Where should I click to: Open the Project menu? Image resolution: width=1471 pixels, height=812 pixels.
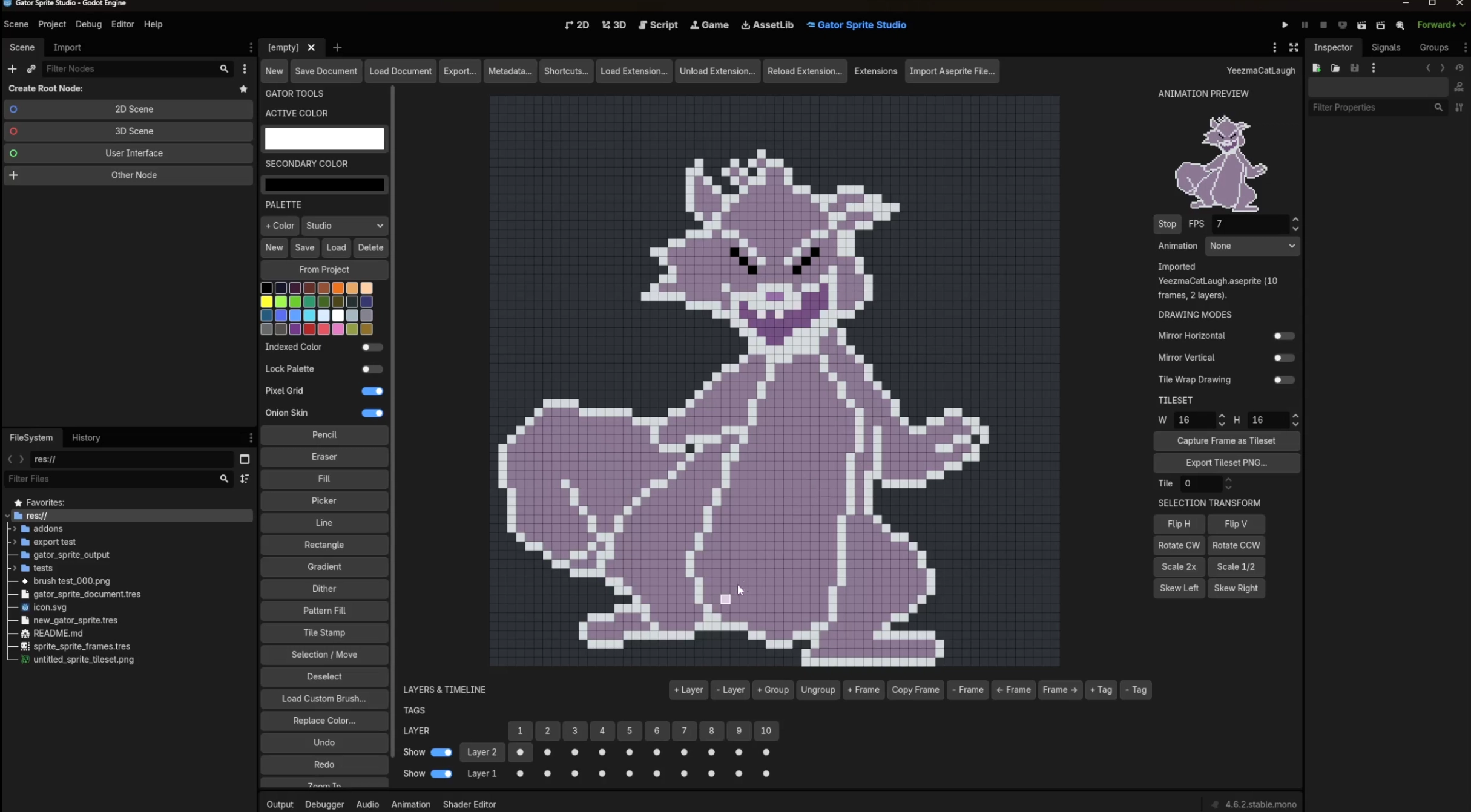tap(51, 24)
